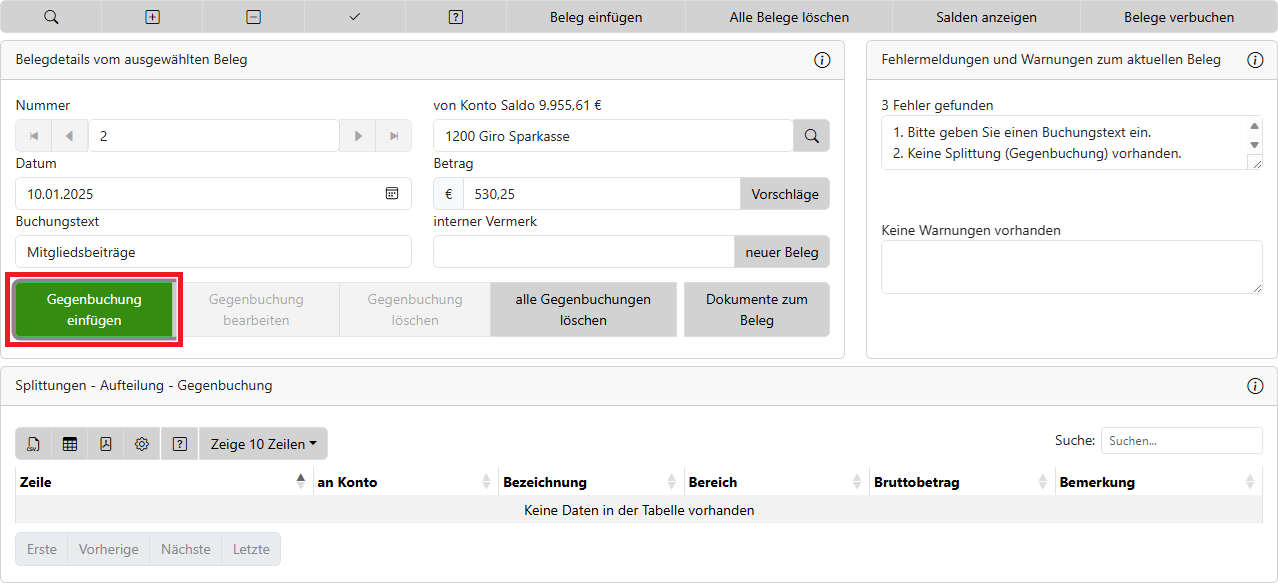1278x583 pixels.
Task: Open the calendar picker in Datum field
Action: (x=392, y=194)
